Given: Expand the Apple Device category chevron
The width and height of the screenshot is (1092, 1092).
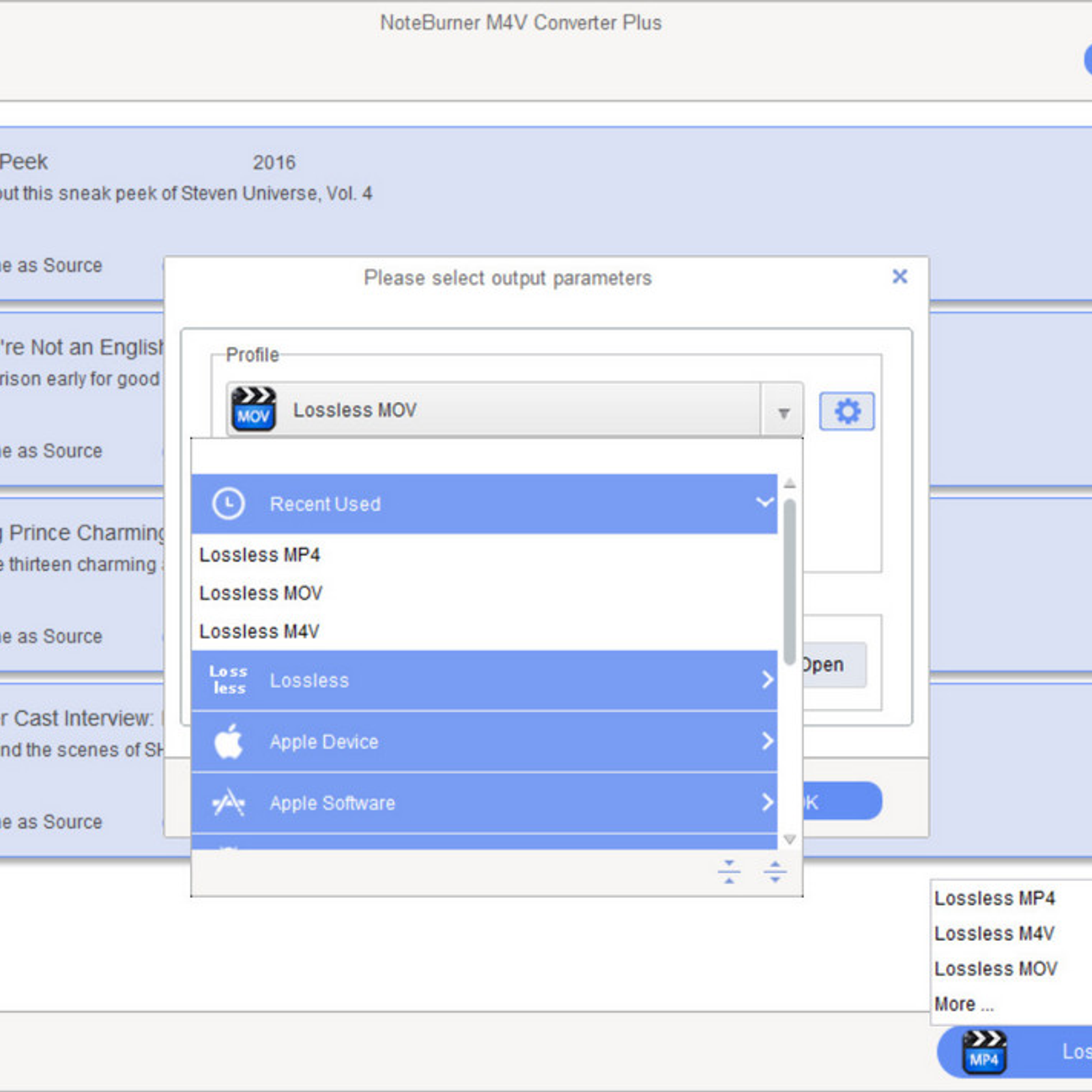Looking at the screenshot, I should pos(767,741).
